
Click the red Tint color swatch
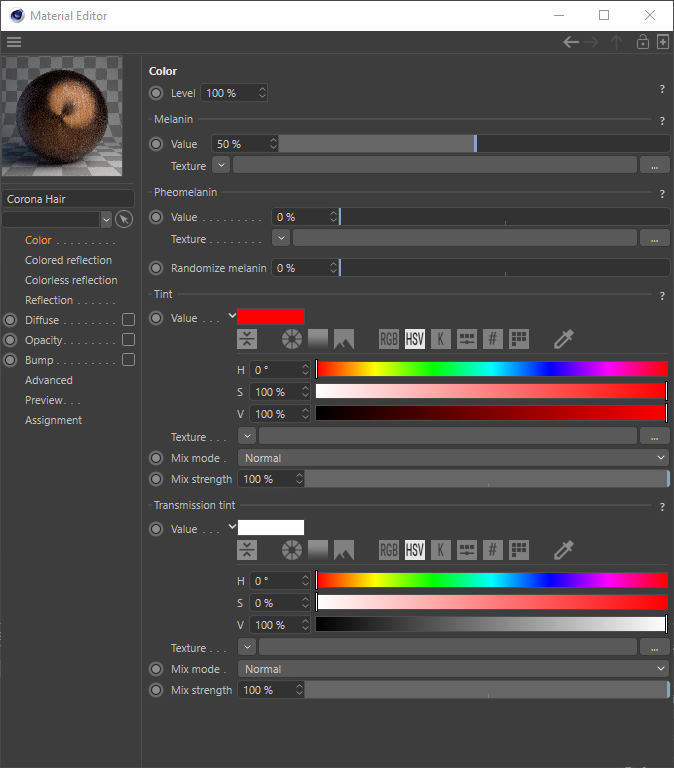pos(271,316)
